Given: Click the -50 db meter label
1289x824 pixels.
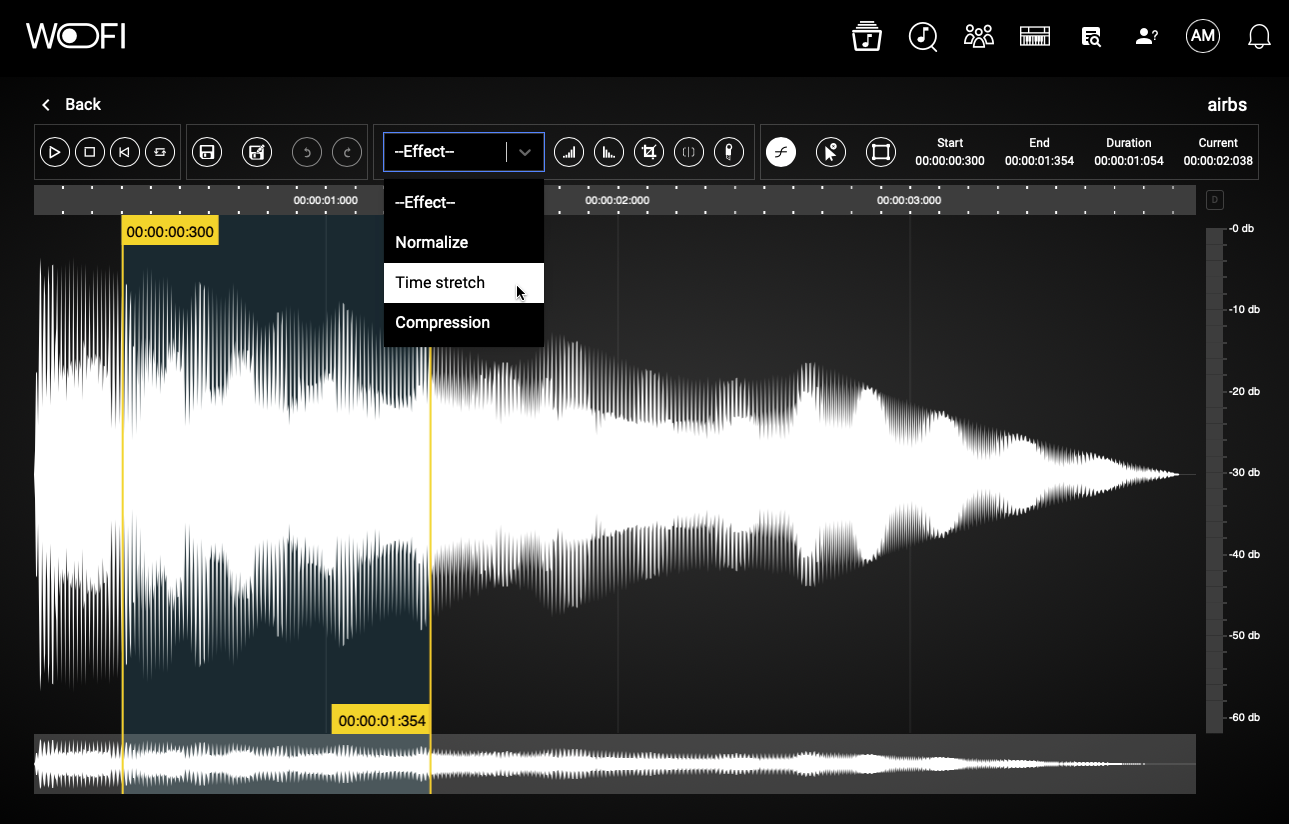Looking at the screenshot, I should 1245,635.
